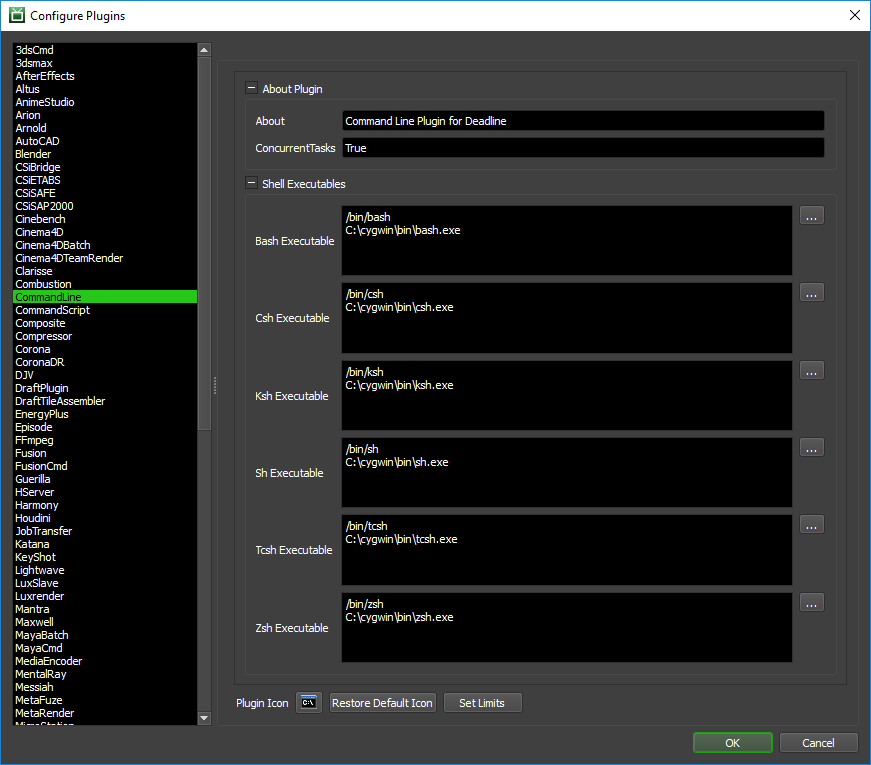Select the AfterEffects plugin
871x765 pixels.
click(105, 76)
